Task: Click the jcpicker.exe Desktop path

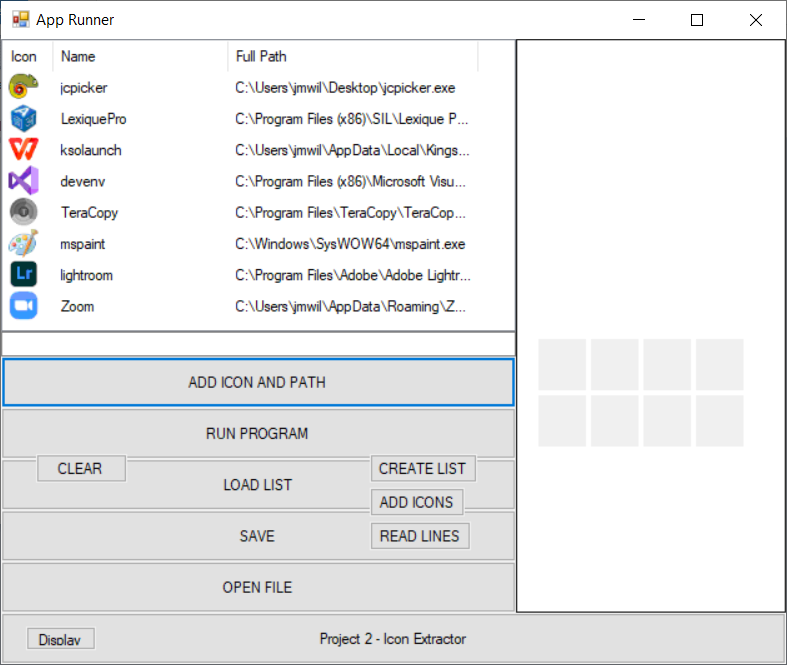Action: (x=345, y=88)
